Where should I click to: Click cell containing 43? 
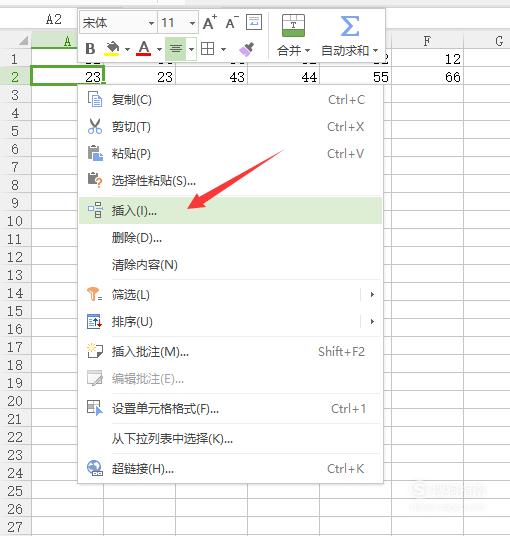(x=212, y=77)
